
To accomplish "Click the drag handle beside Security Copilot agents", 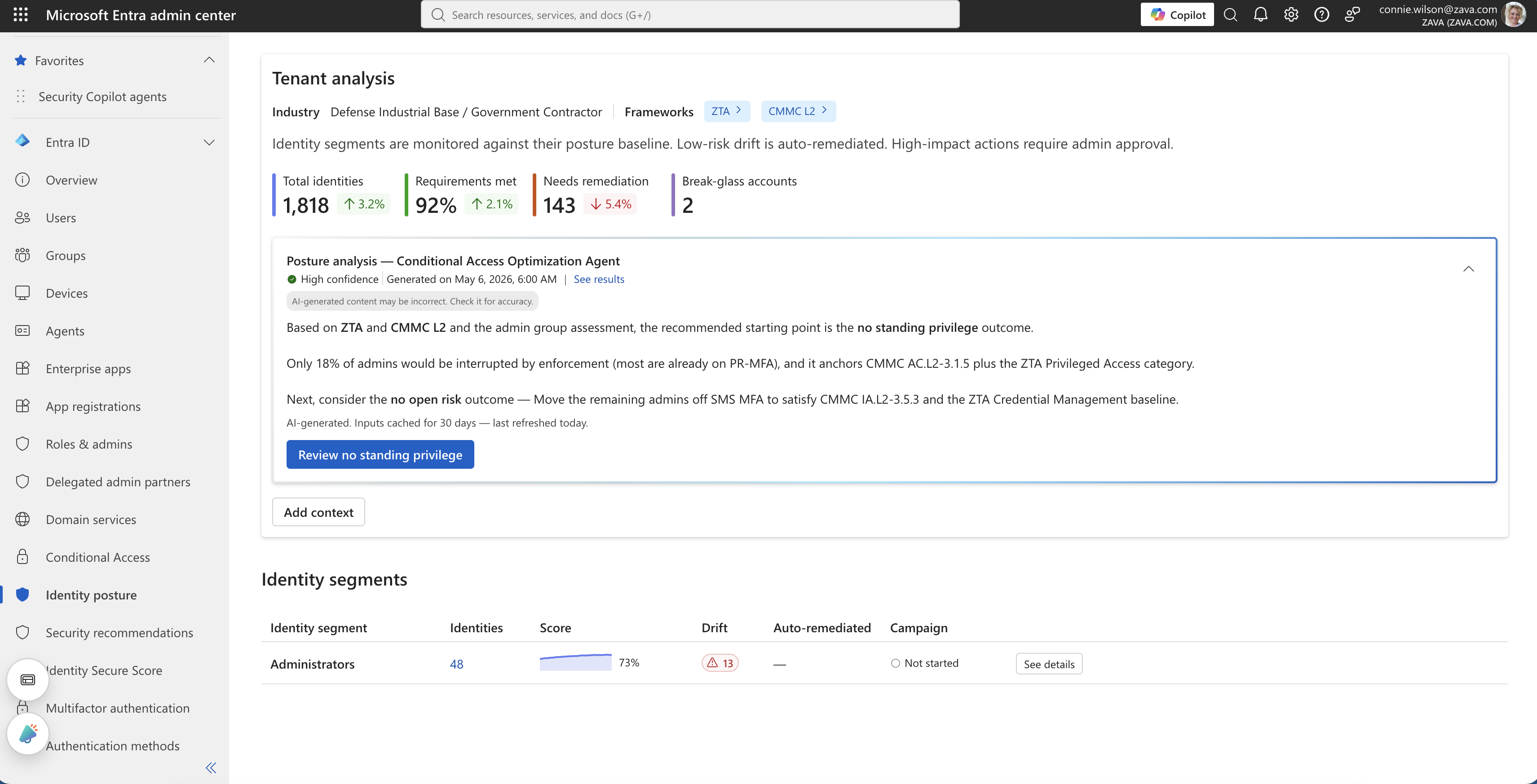I will coord(21,96).
